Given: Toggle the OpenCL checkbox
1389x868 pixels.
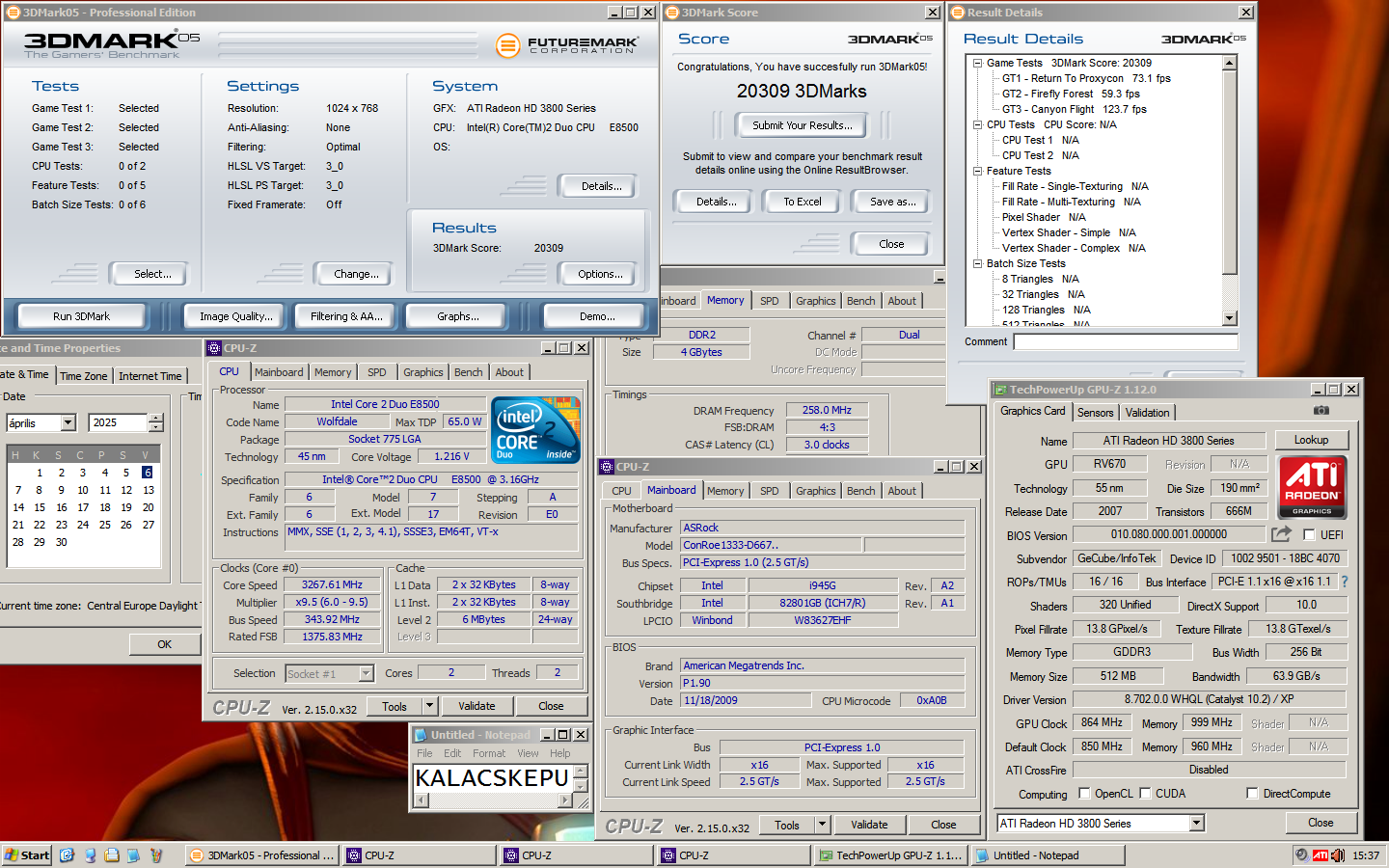Looking at the screenshot, I should [x=1084, y=794].
